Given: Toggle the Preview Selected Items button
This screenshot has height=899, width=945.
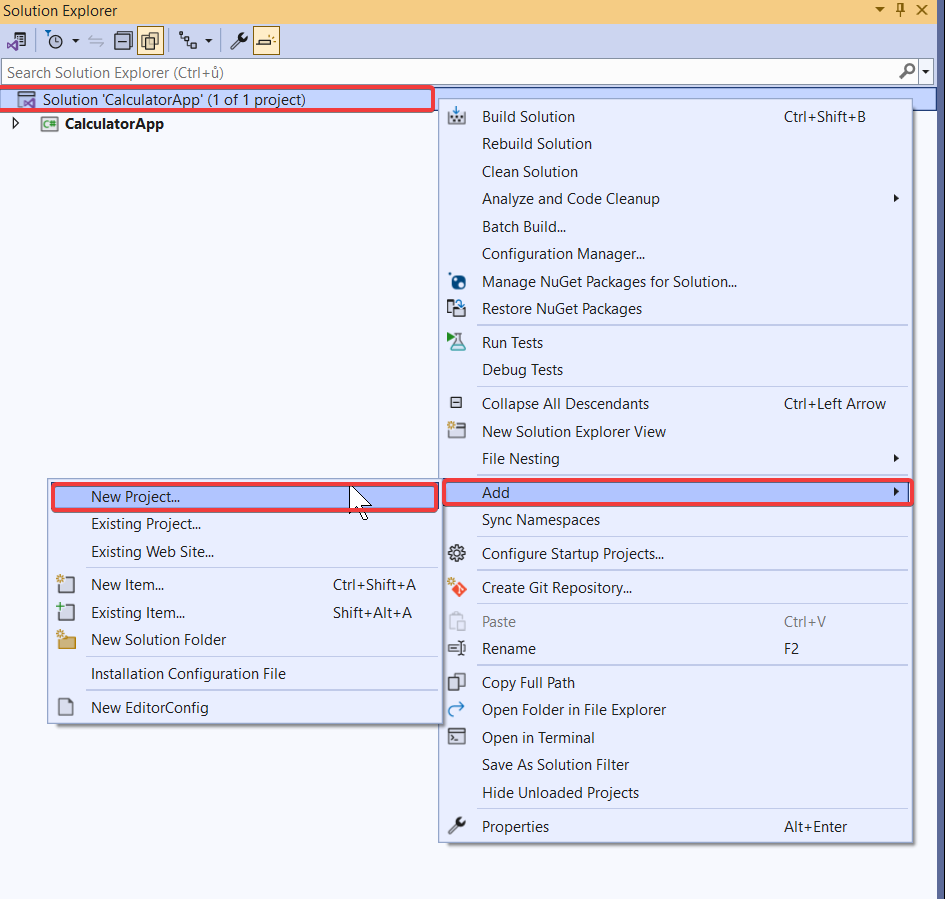Looking at the screenshot, I should point(266,41).
